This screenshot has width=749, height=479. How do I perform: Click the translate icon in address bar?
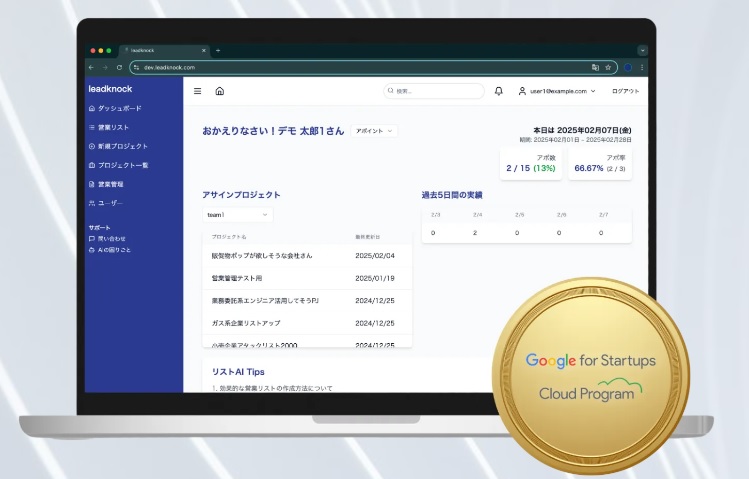595,67
